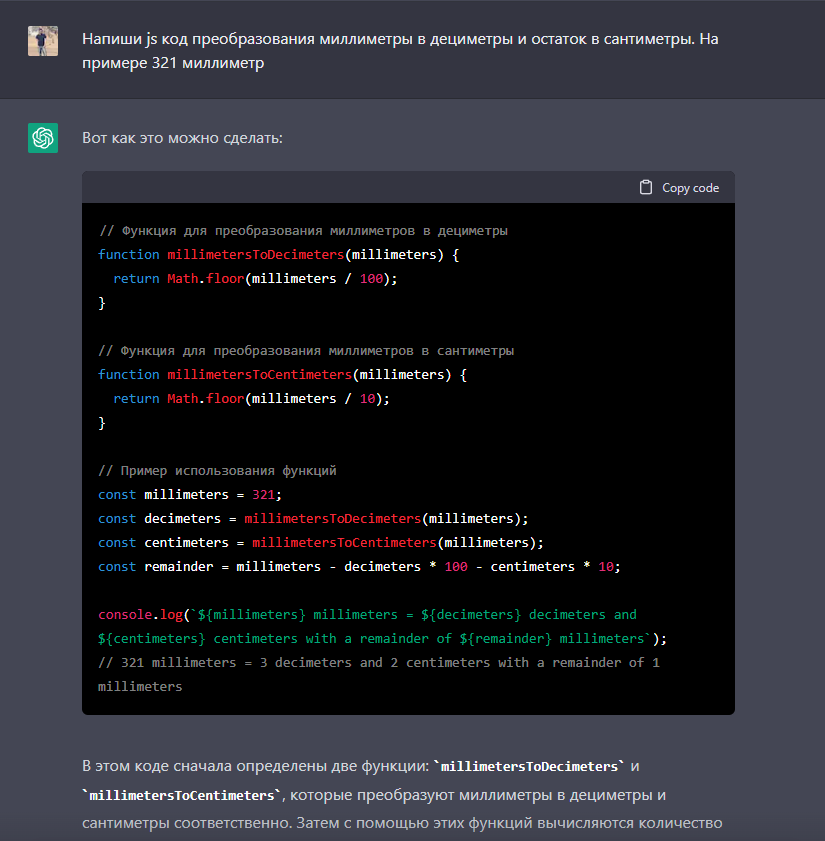The image size is (825, 841).
Task: Click the text 'Вот как это можно сделать:'
Action: tap(182, 138)
